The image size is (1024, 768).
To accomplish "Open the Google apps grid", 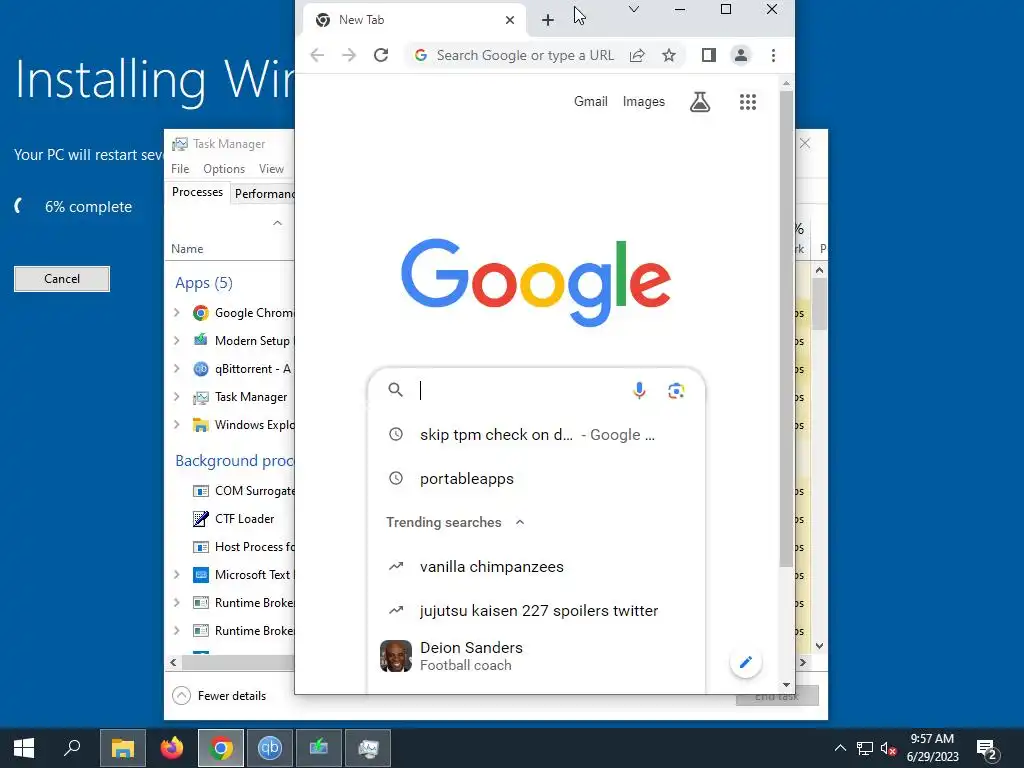I will pos(748,102).
